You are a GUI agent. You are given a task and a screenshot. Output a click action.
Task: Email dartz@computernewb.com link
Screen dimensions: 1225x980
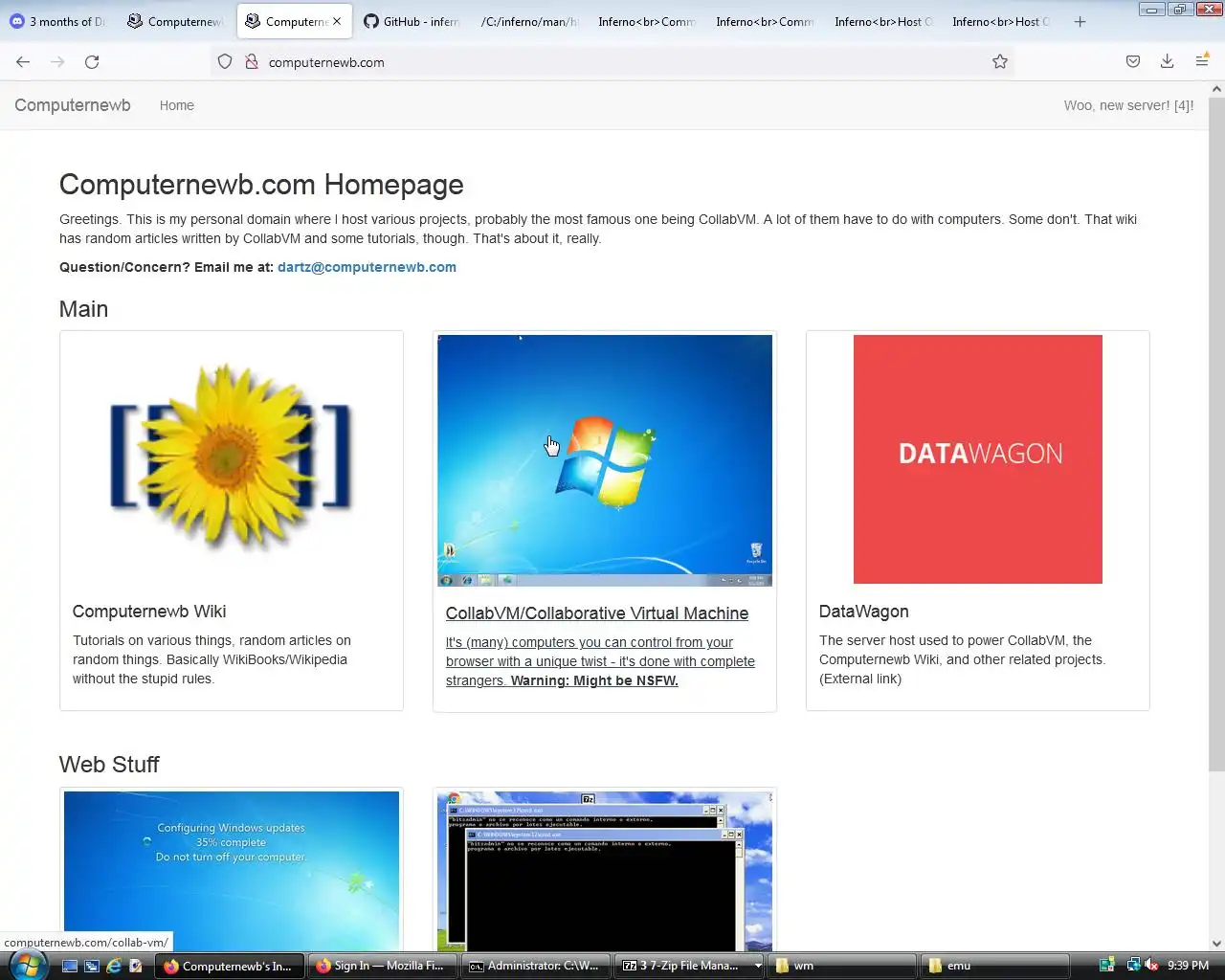coord(367,267)
